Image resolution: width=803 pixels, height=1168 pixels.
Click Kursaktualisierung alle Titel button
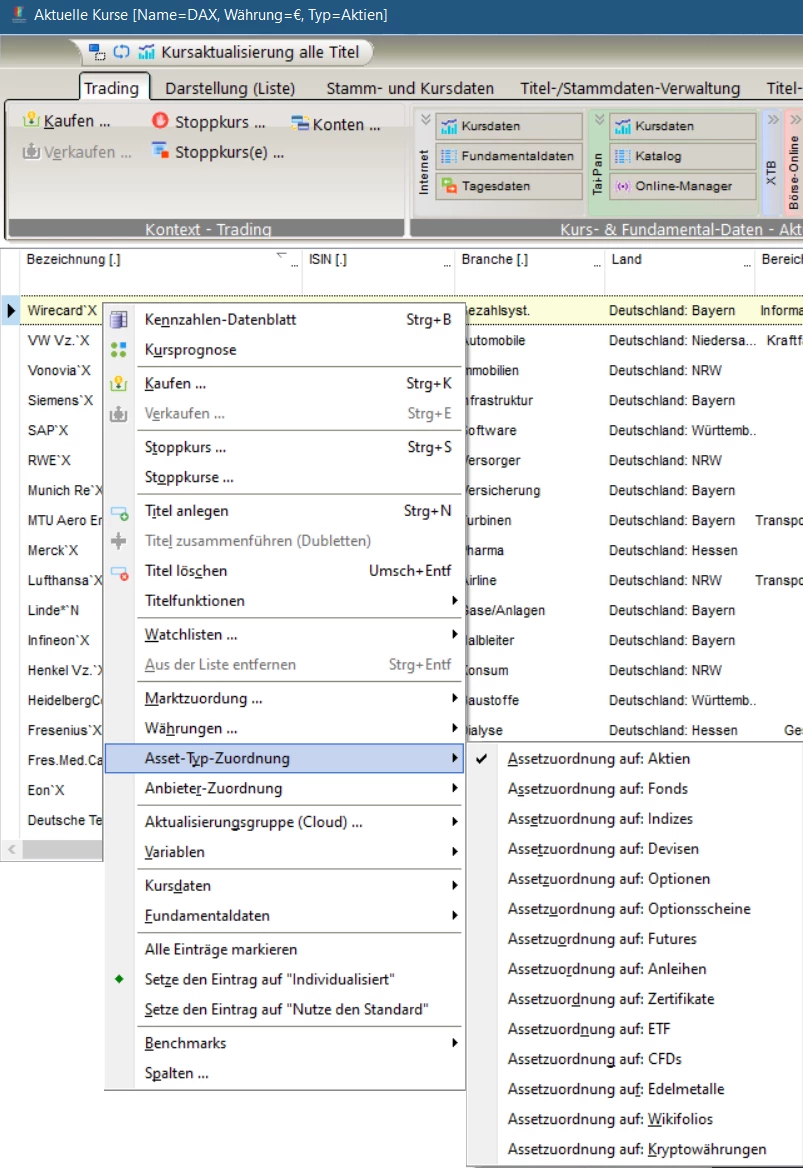coord(260,51)
